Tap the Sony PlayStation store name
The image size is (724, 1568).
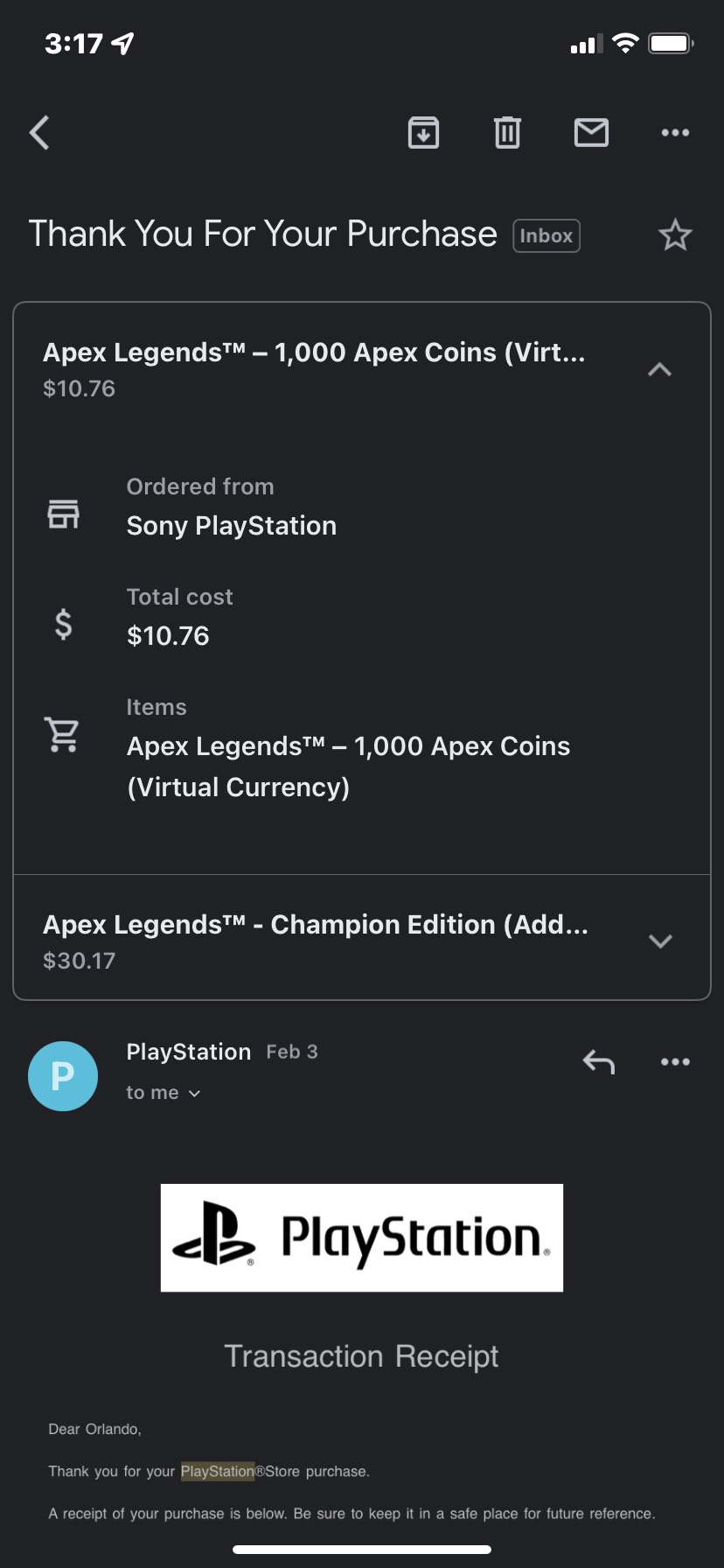(x=232, y=526)
